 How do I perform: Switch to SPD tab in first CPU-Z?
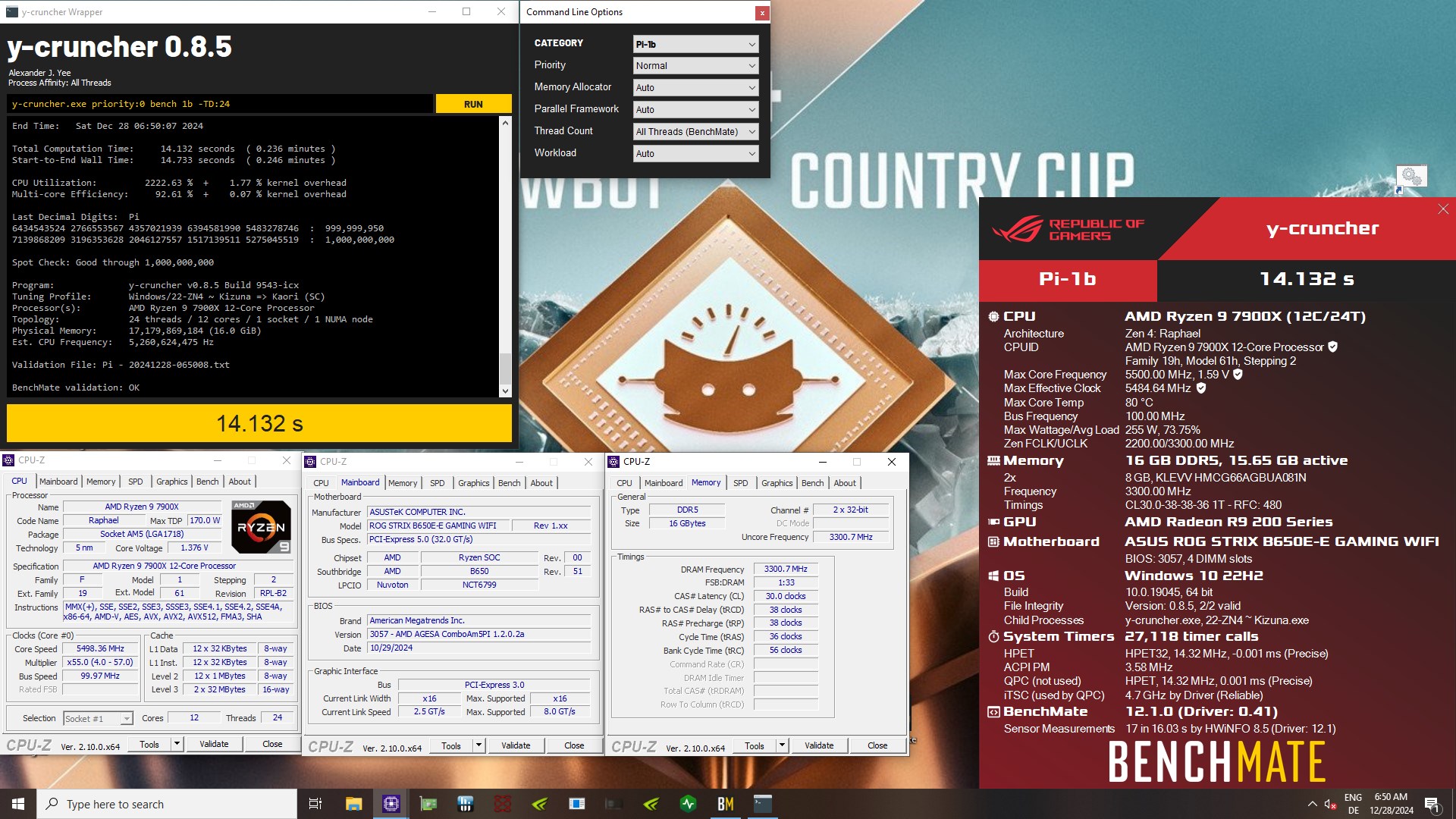[x=136, y=482]
